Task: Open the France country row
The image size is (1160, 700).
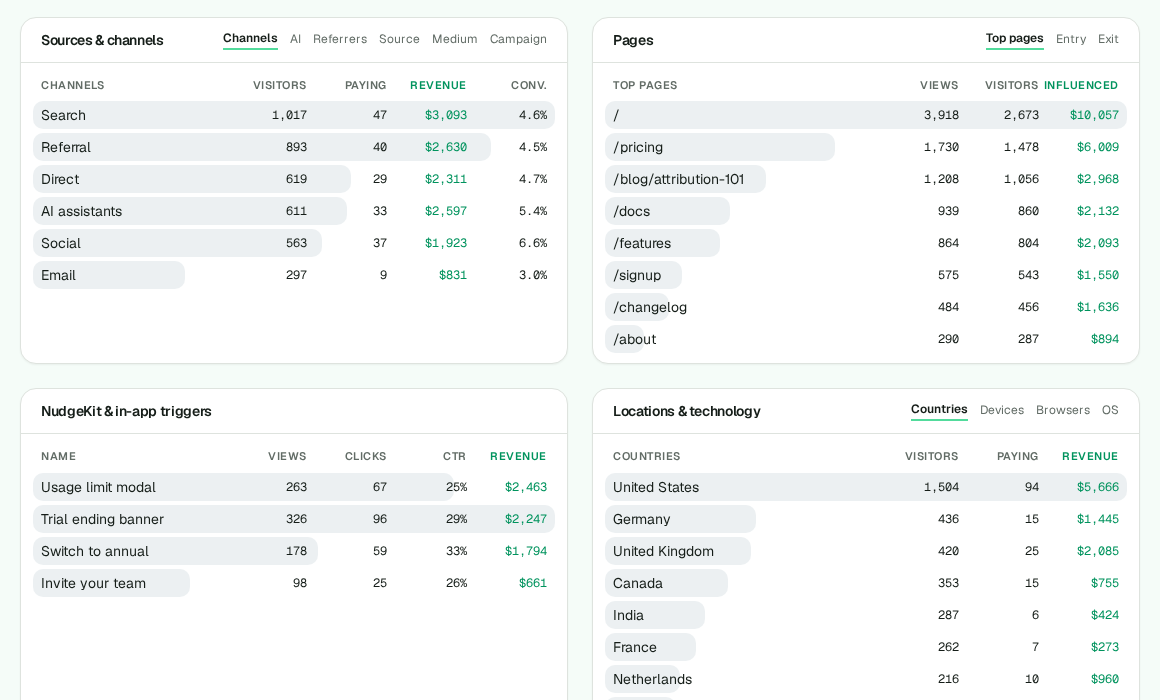Action: pyautogui.click(x=866, y=647)
